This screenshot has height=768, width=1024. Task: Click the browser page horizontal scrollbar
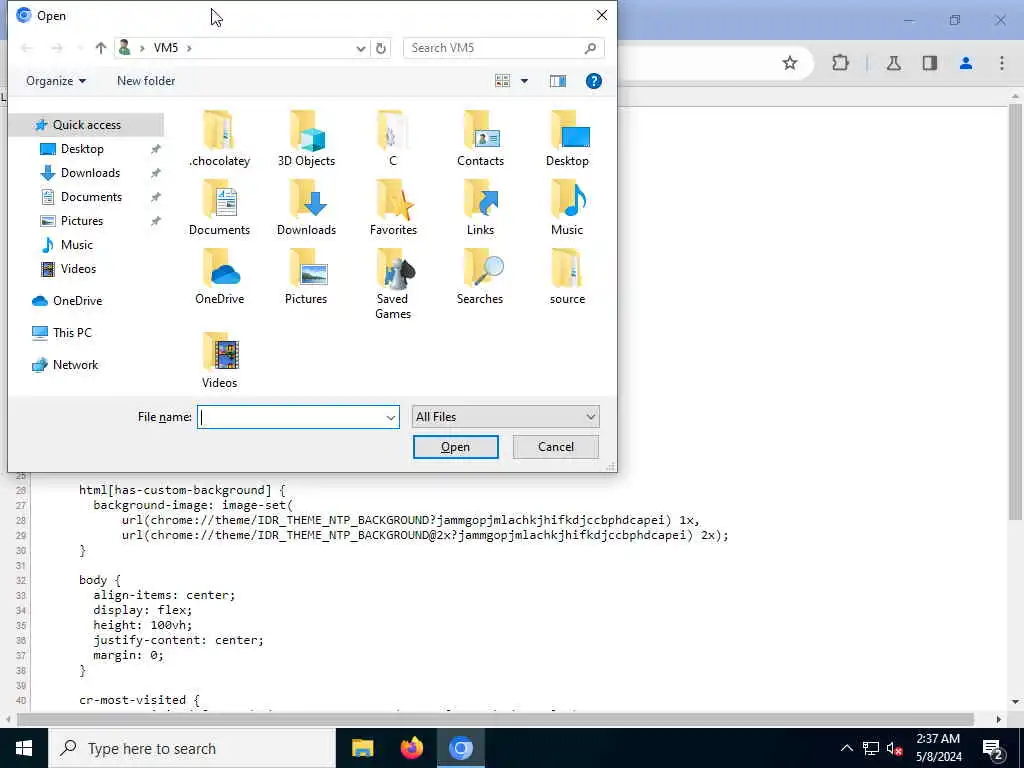point(496,720)
